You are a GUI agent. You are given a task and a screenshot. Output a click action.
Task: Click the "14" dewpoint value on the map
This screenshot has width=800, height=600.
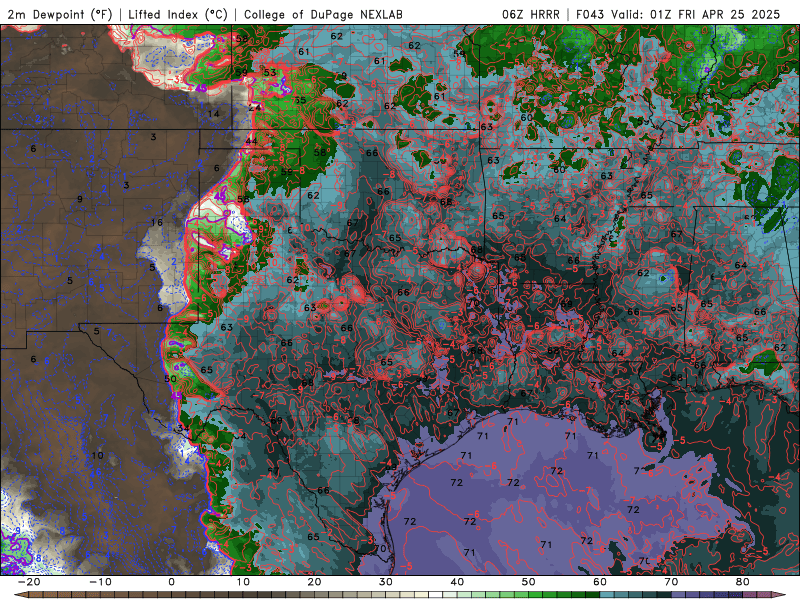214,113
